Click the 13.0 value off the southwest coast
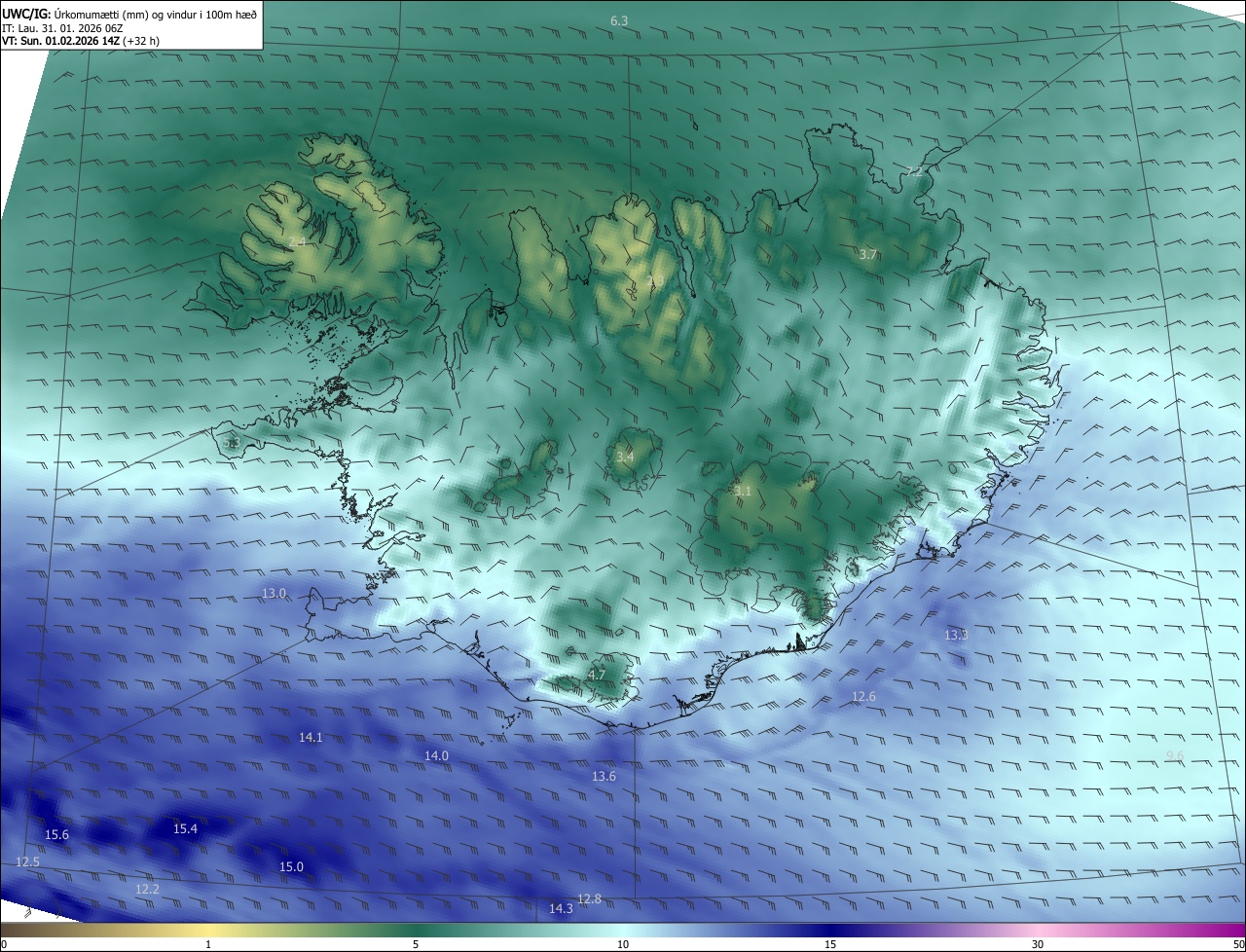Screen dimensions: 1246x952 coord(275,594)
